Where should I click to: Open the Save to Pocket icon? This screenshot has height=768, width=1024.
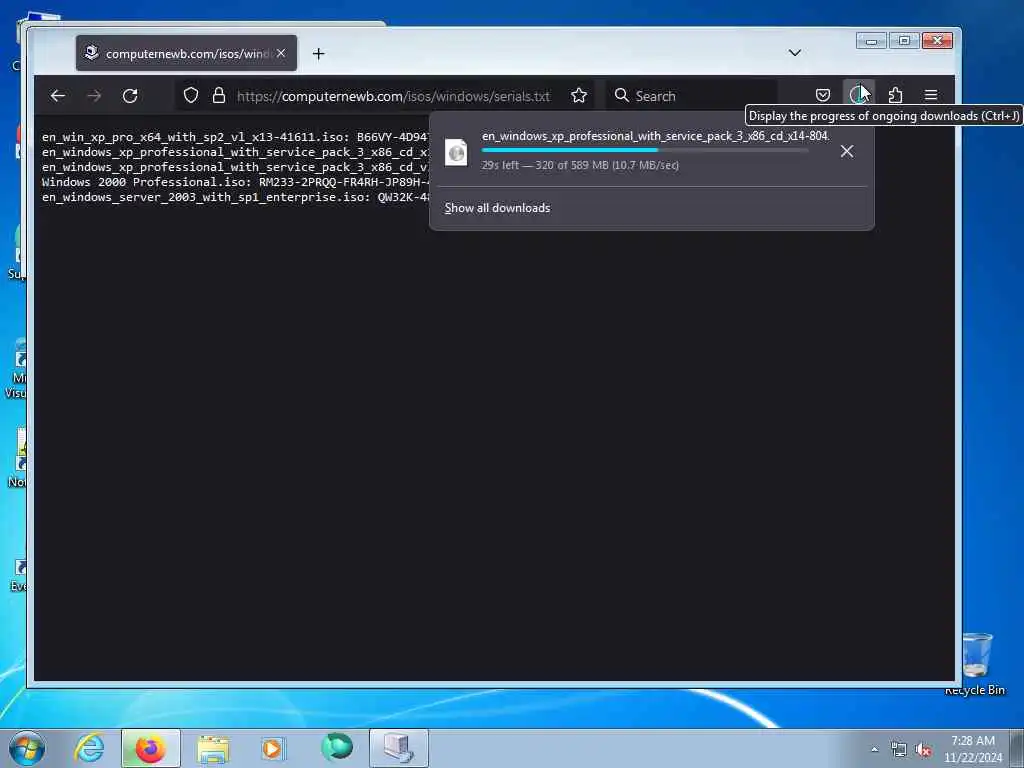point(823,95)
